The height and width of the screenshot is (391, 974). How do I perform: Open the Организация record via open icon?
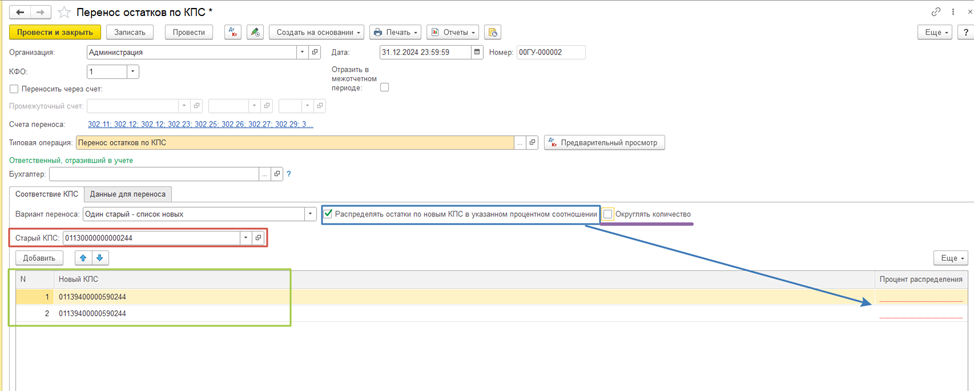pyautogui.click(x=314, y=53)
